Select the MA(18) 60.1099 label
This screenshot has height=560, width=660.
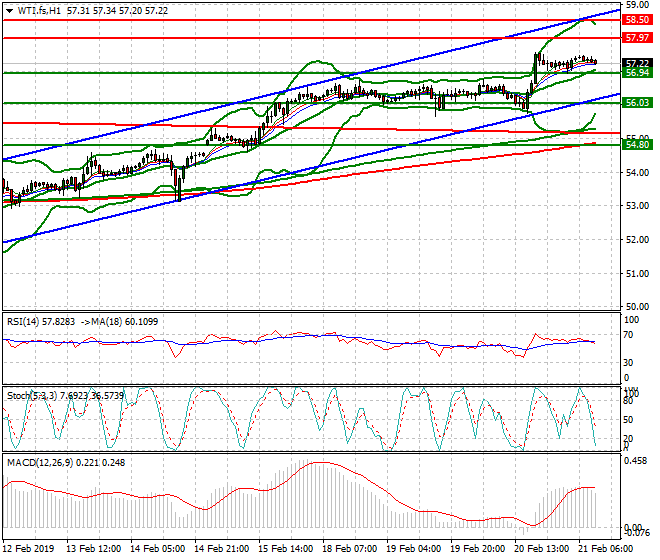(x=125, y=322)
